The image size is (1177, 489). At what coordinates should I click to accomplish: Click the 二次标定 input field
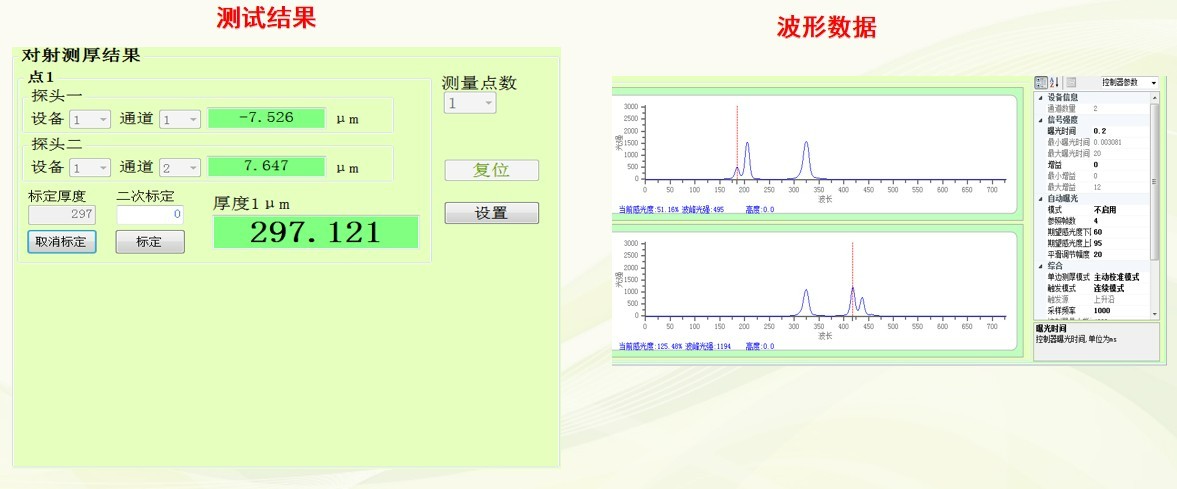(x=149, y=214)
